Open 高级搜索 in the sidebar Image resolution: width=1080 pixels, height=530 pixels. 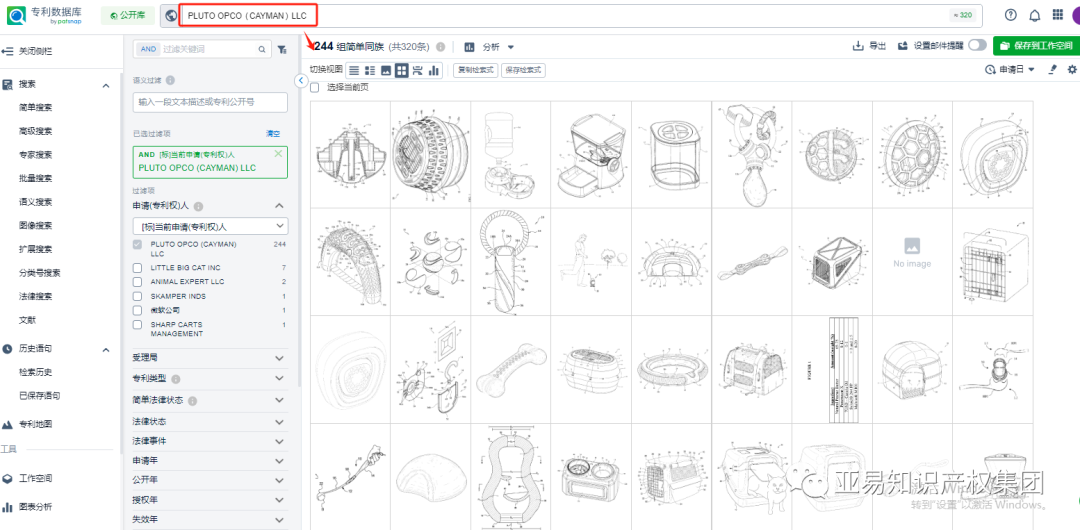pyautogui.click(x=36, y=131)
